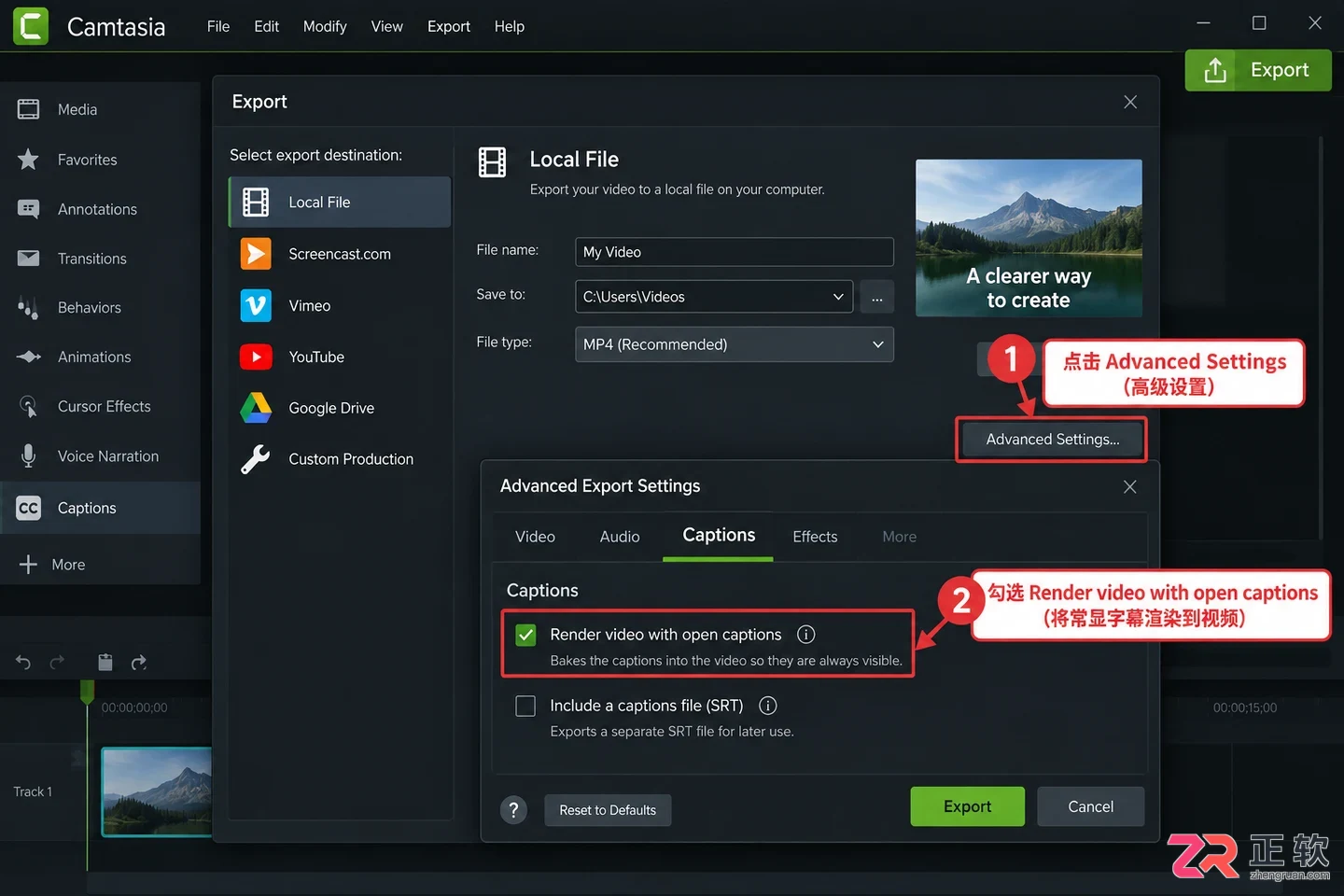Click the browse ellipsis button
Screen dimensions: 1344x896
876,298
